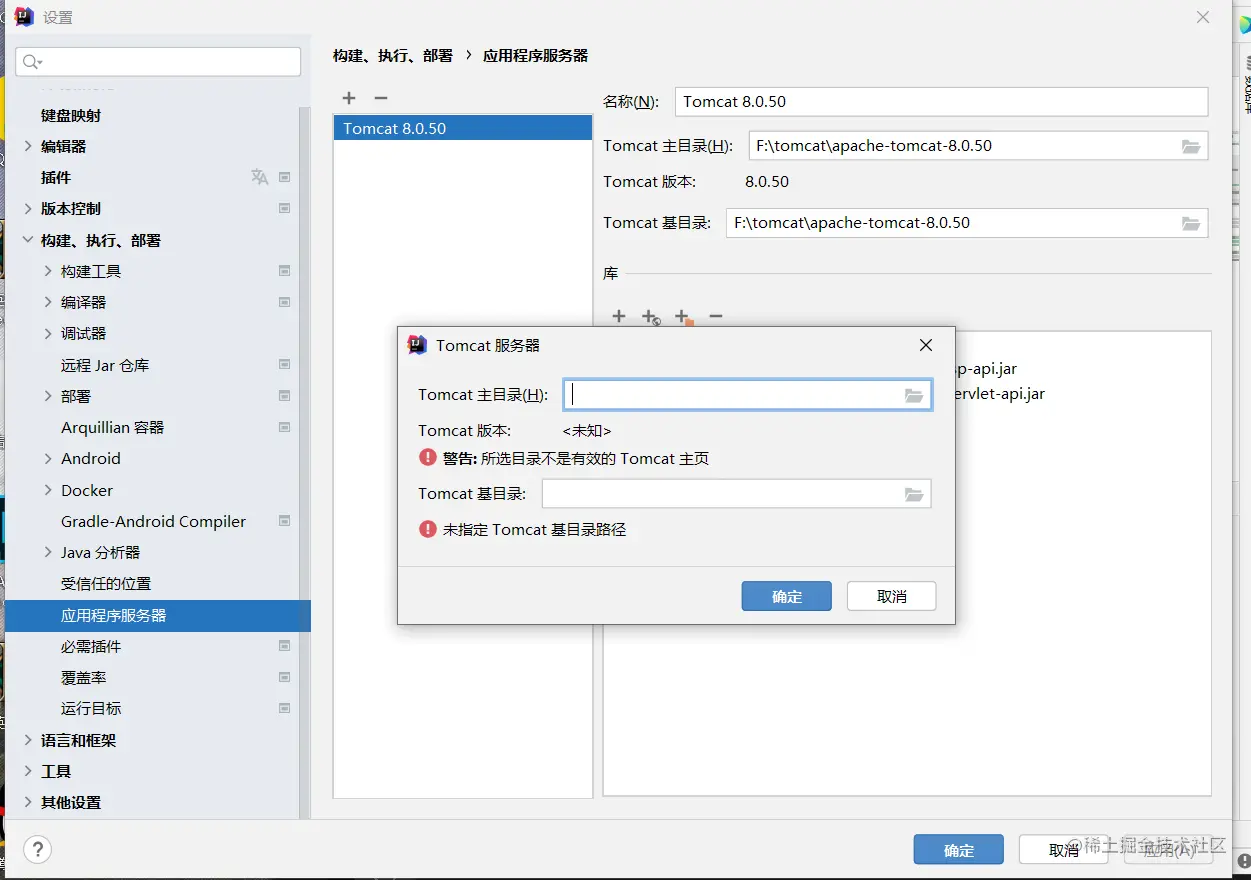The width and height of the screenshot is (1251, 880).
Task: Select 应用程序服务器 in settings tree
Action: 158,615
